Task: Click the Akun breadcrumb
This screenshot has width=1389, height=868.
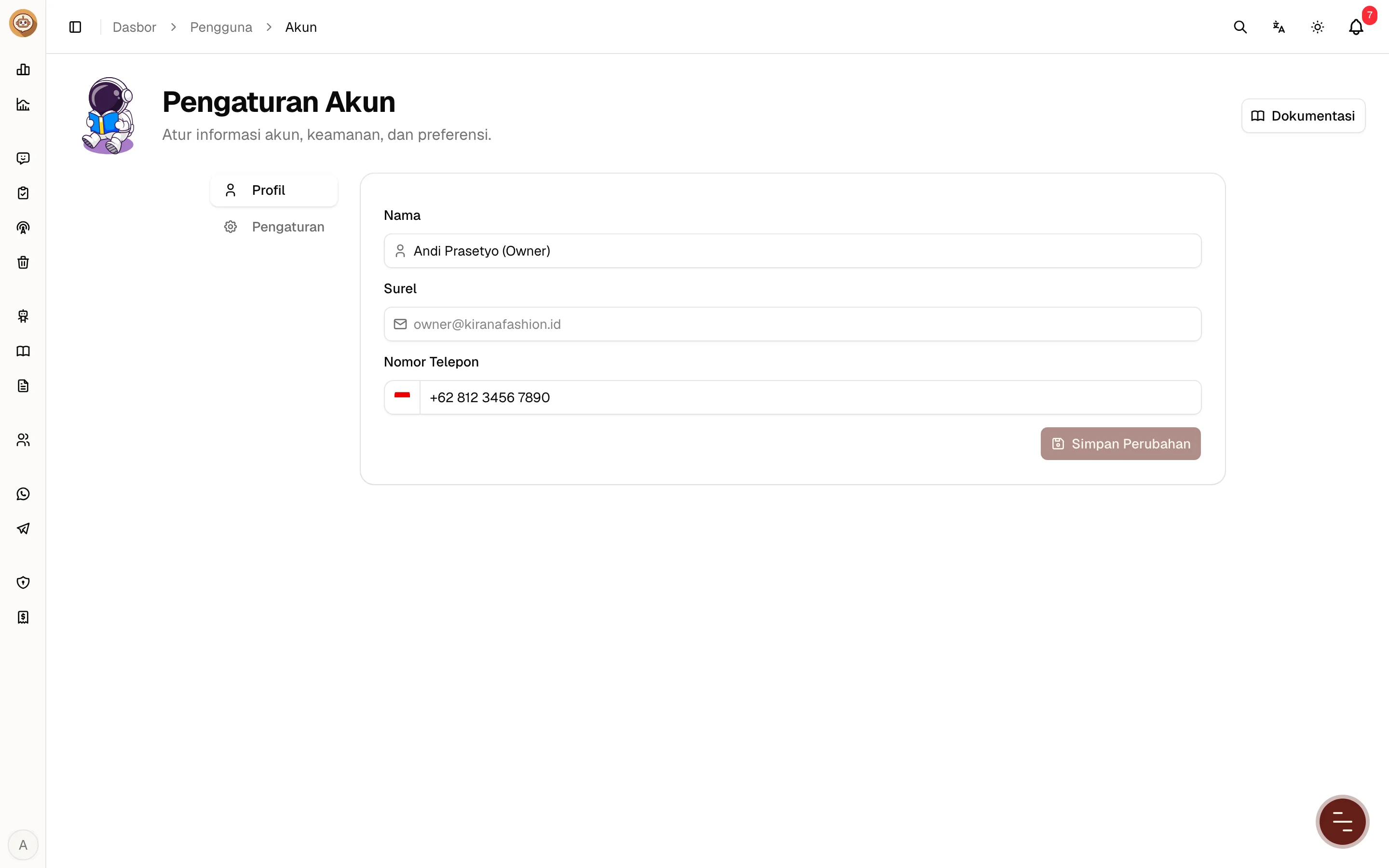Action: point(301,27)
